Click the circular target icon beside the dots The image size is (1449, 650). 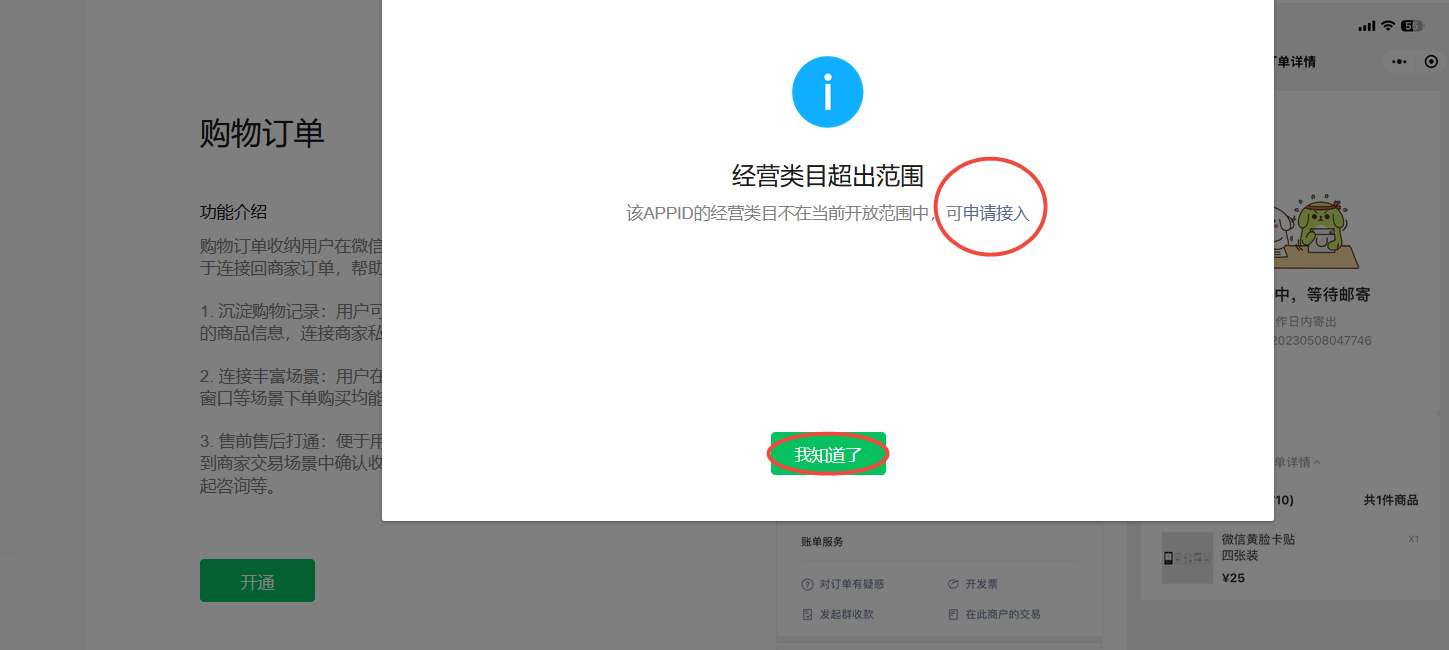[x=1430, y=62]
